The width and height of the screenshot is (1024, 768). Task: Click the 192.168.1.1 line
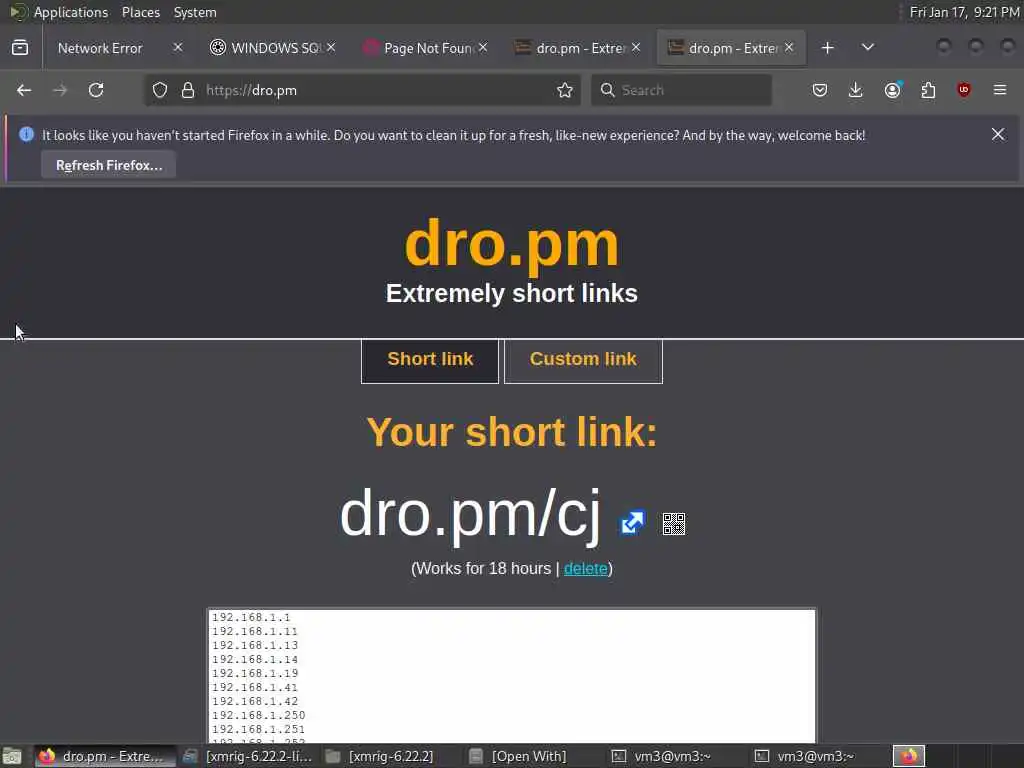pyautogui.click(x=251, y=617)
